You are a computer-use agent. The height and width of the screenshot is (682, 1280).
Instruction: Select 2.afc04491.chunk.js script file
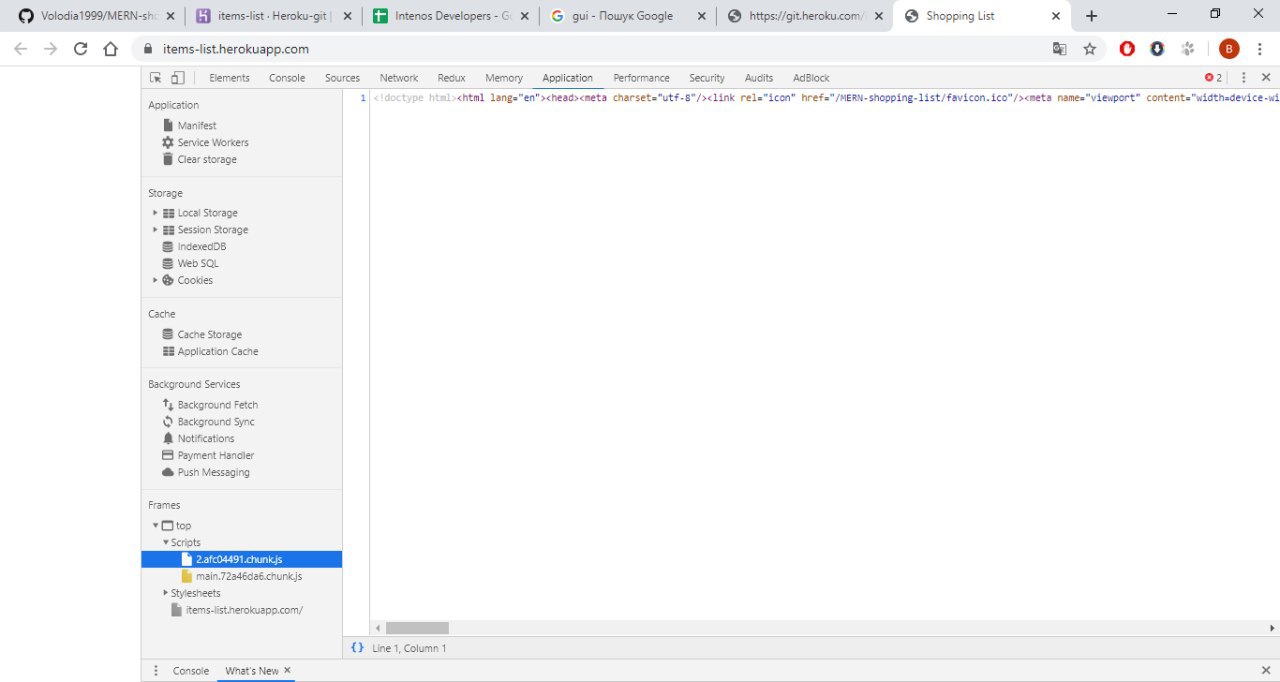click(x=241, y=560)
